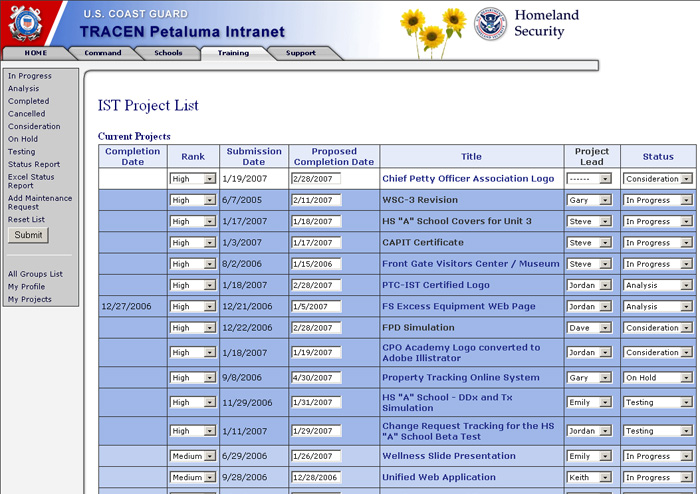The width and height of the screenshot is (700, 494).
Task: Open the On Hold sidebar link
Action: 23,139
